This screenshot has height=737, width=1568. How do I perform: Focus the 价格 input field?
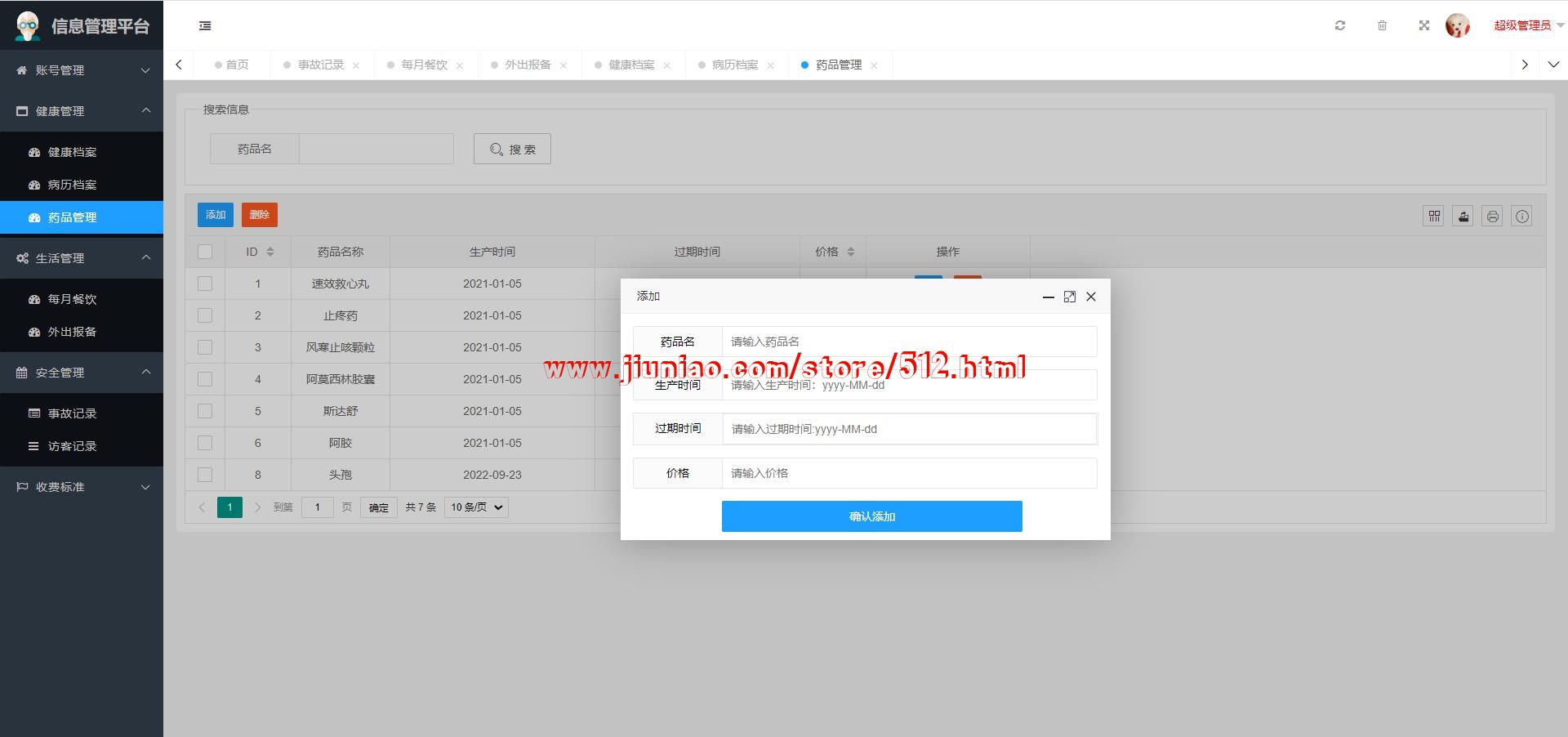click(x=909, y=473)
